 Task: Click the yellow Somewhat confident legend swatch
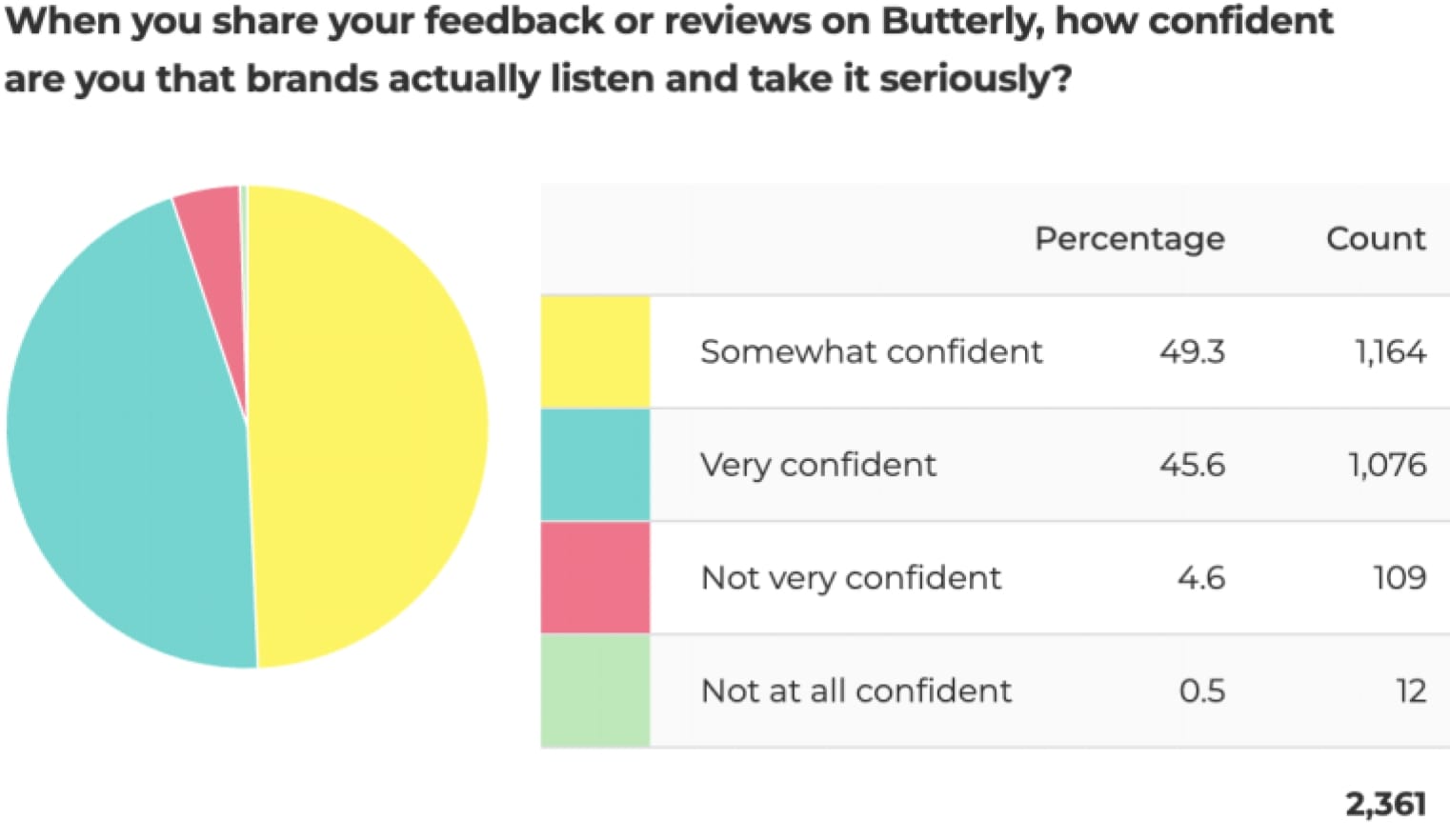(595, 352)
